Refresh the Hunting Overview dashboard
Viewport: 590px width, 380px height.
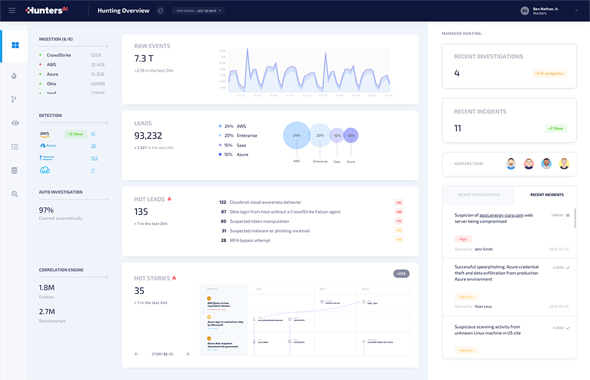tap(161, 11)
